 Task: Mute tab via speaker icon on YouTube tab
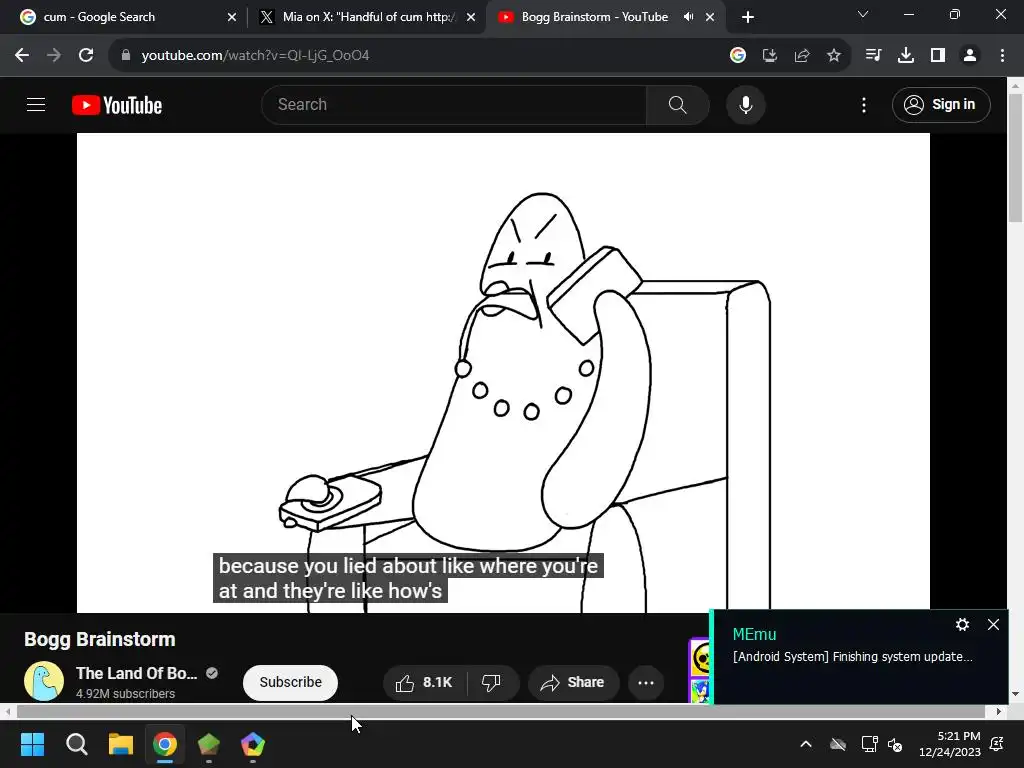tap(688, 17)
